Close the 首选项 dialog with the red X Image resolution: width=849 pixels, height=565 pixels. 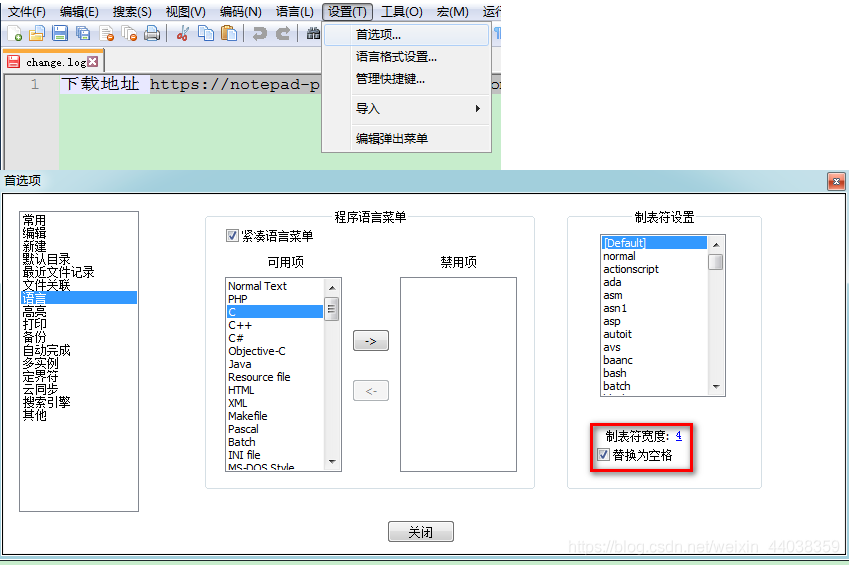click(836, 181)
